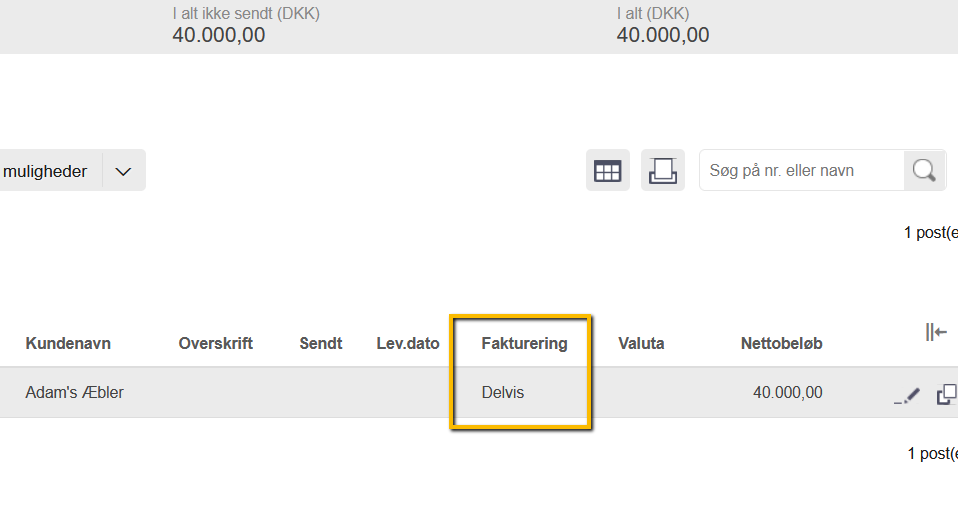
Task: Sort by Overskrift column header
Action: click(x=215, y=343)
